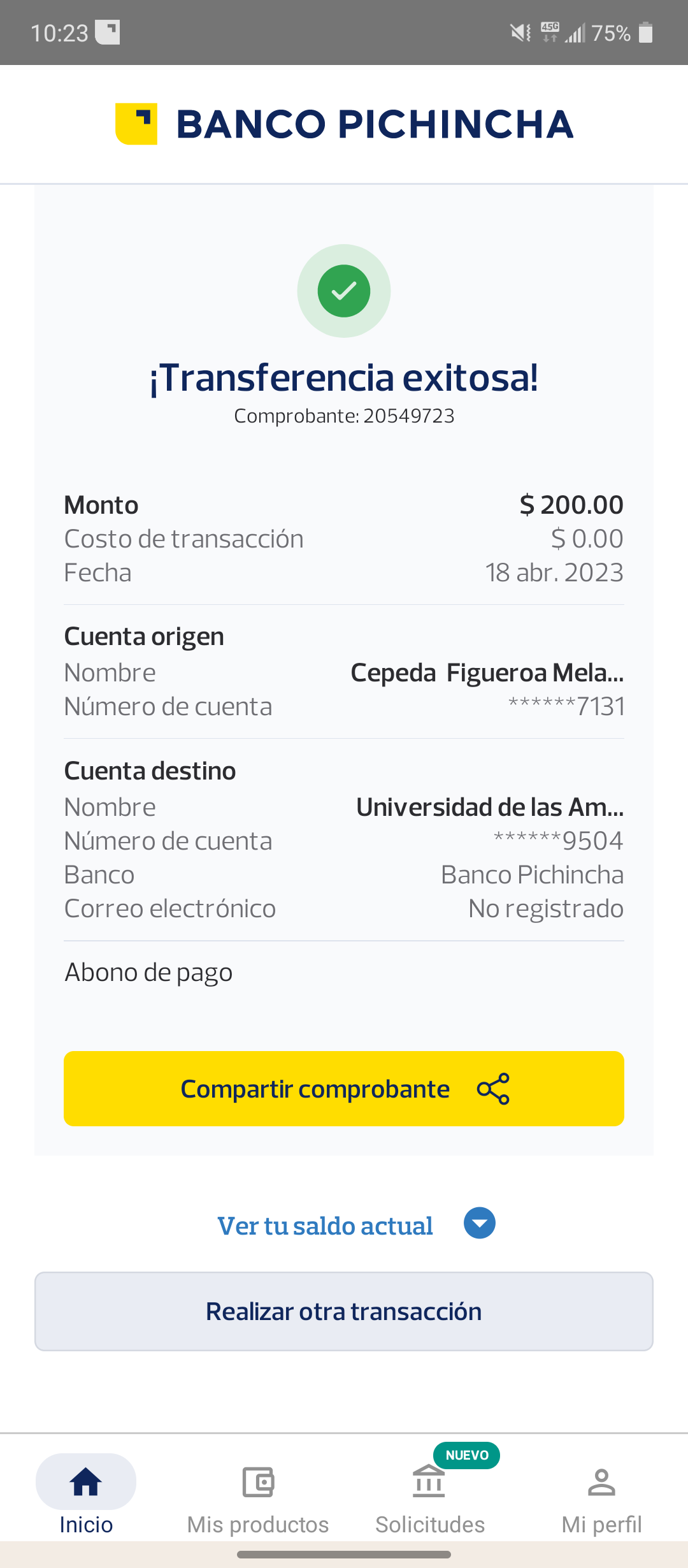Switch to the Mis productos tab label
The image size is (688, 1568).
pos(258,1525)
